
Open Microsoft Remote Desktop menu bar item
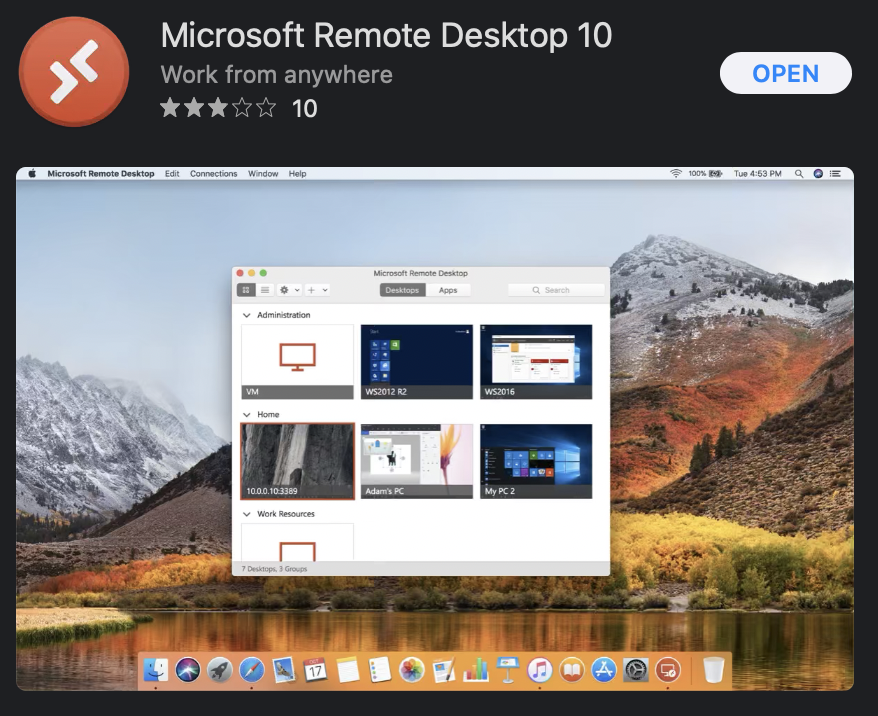pyautogui.click(x=101, y=174)
